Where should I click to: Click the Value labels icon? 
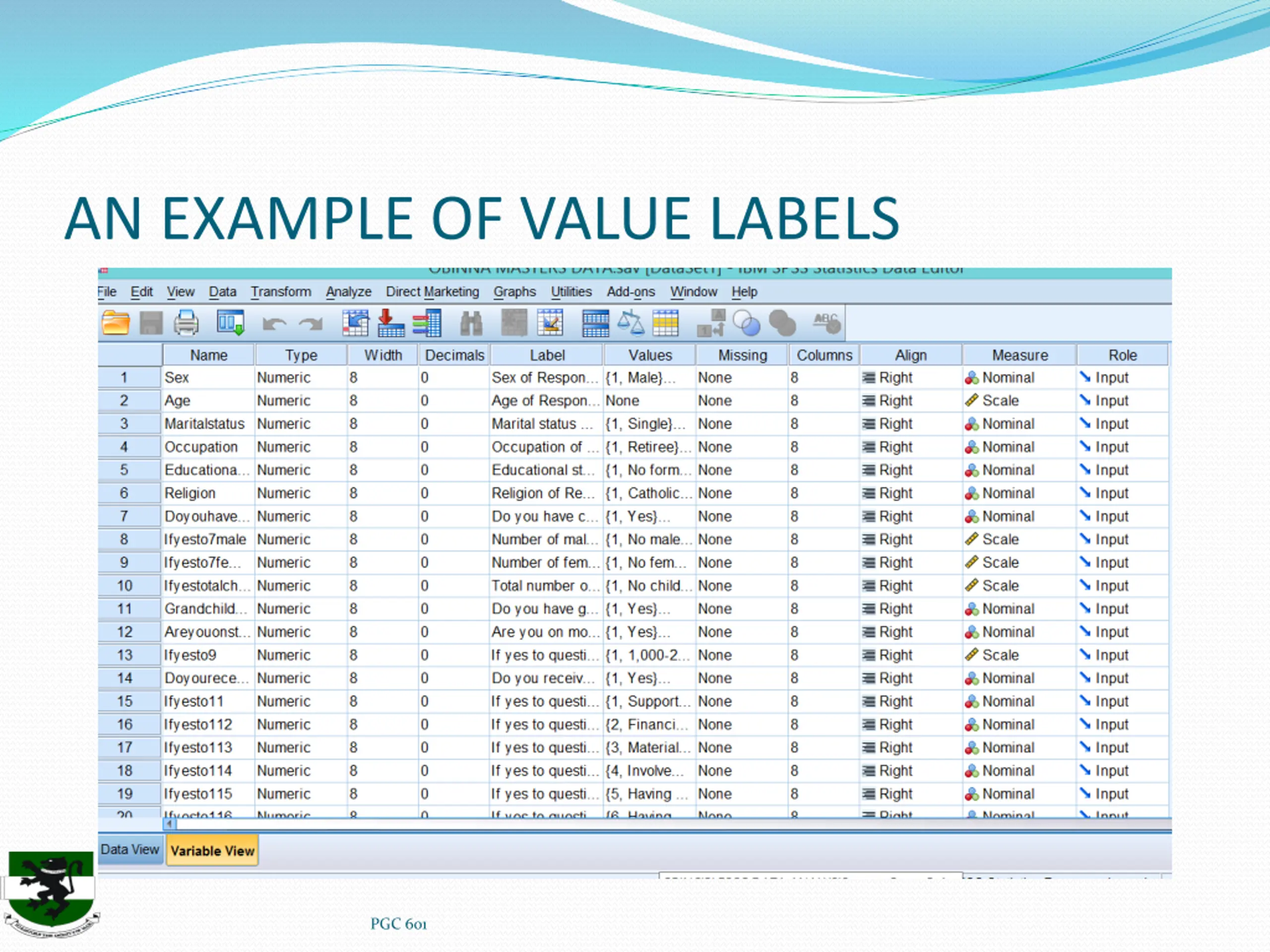click(x=711, y=322)
